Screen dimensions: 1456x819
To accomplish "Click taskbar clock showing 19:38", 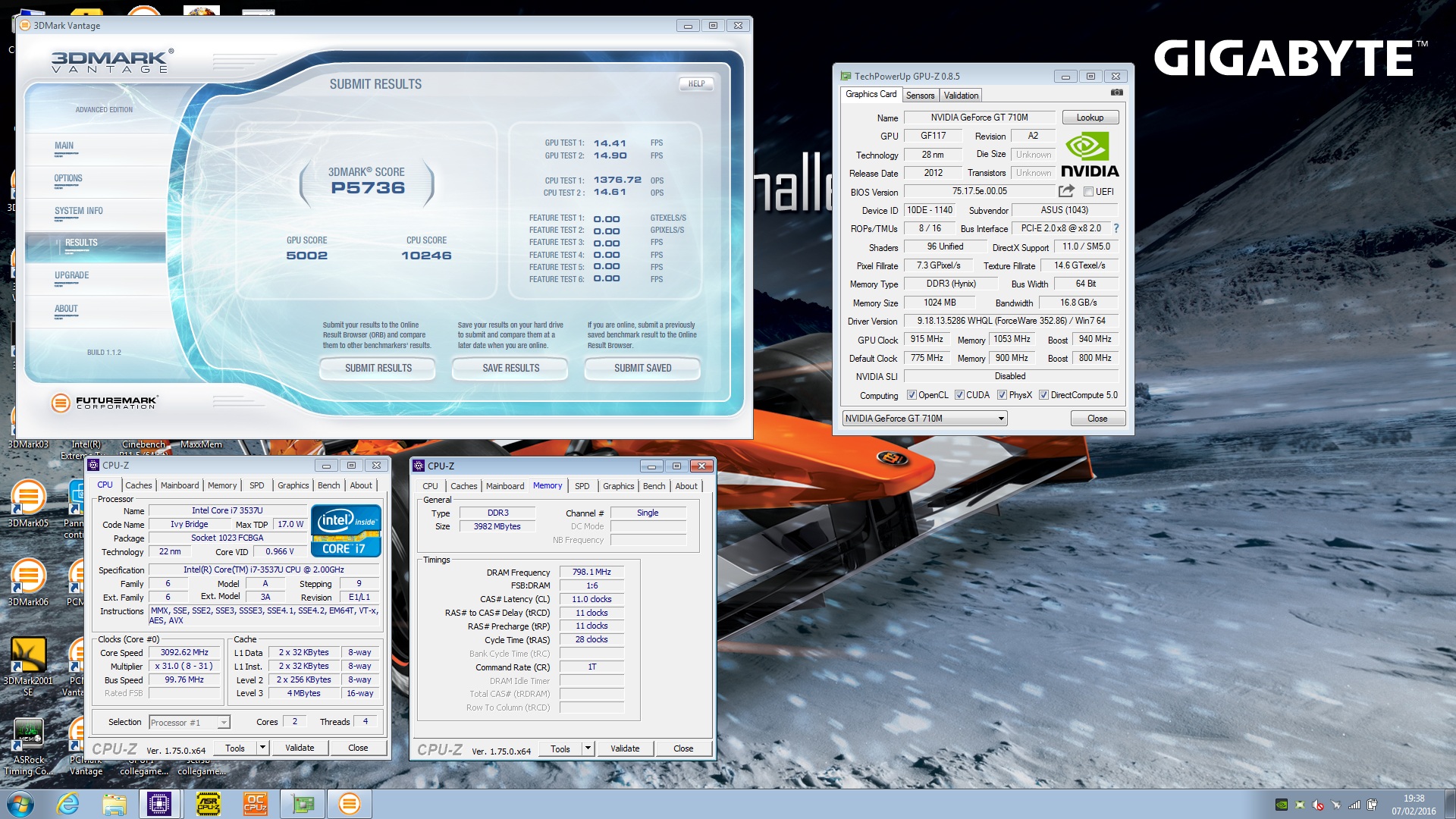I will pos(1414,805).
